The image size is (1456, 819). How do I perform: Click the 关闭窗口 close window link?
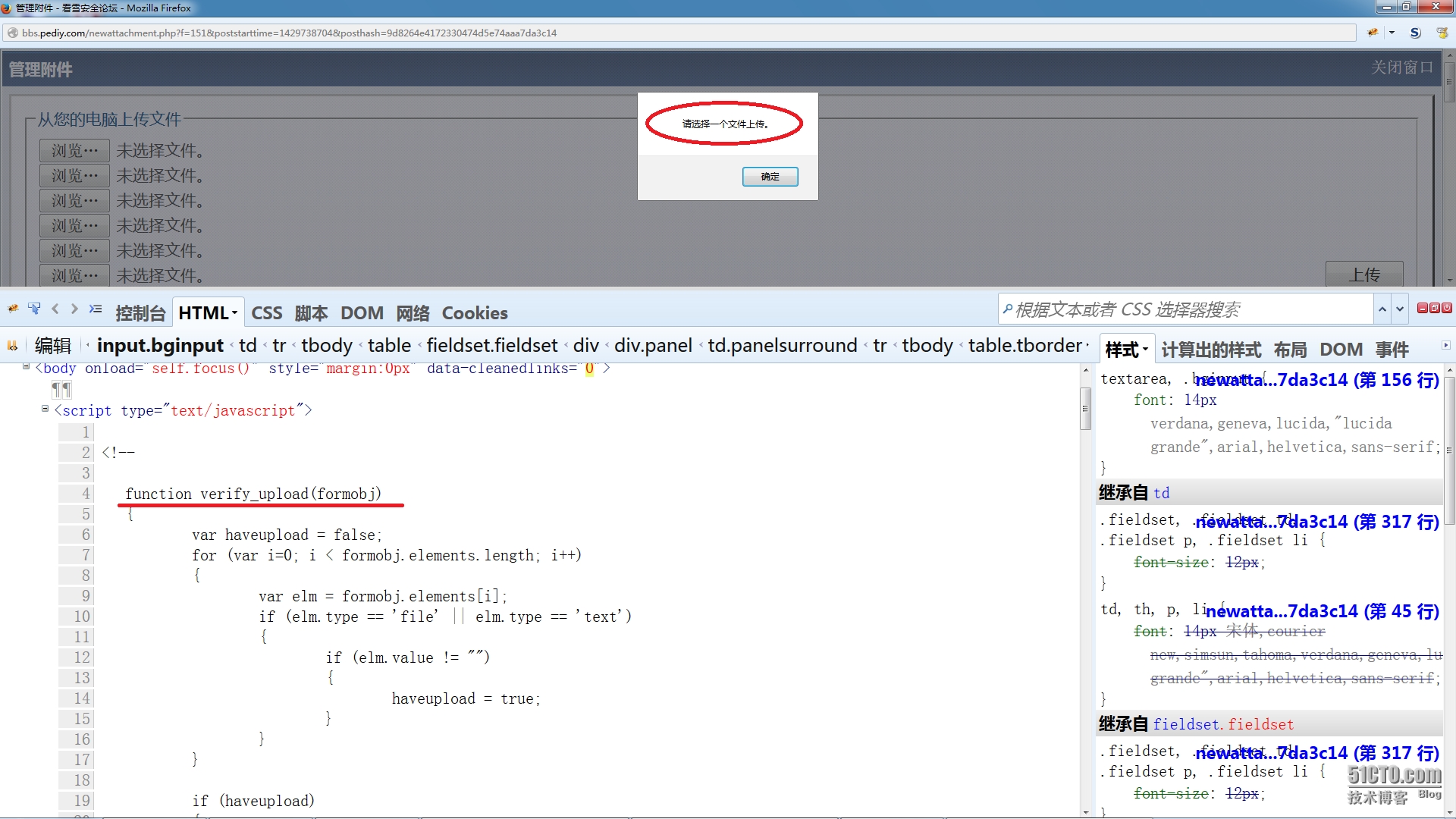(x=1402, y=67)
